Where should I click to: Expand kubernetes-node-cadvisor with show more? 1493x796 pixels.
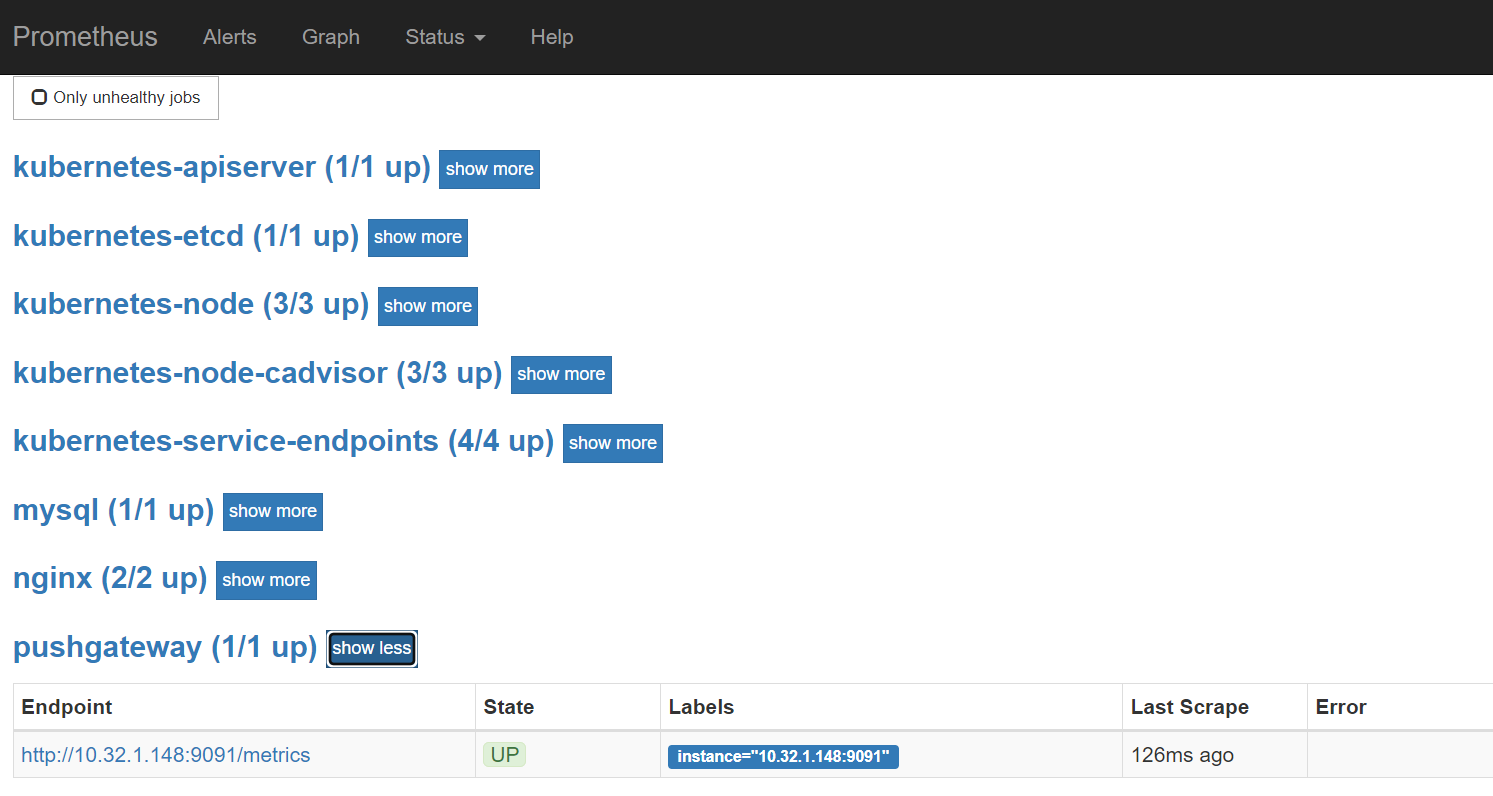pyautogui.click(x=561, y=374)
